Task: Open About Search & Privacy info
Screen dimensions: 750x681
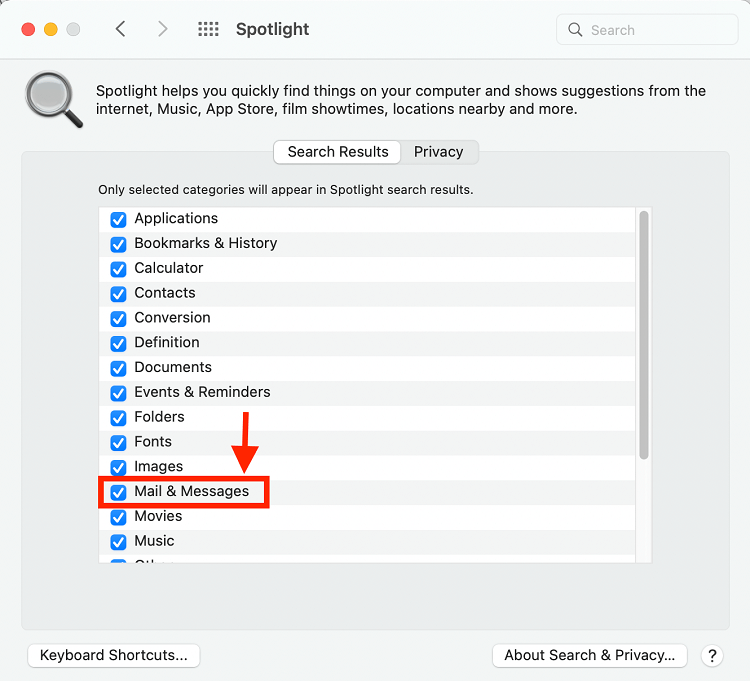Action: [589, 655]
